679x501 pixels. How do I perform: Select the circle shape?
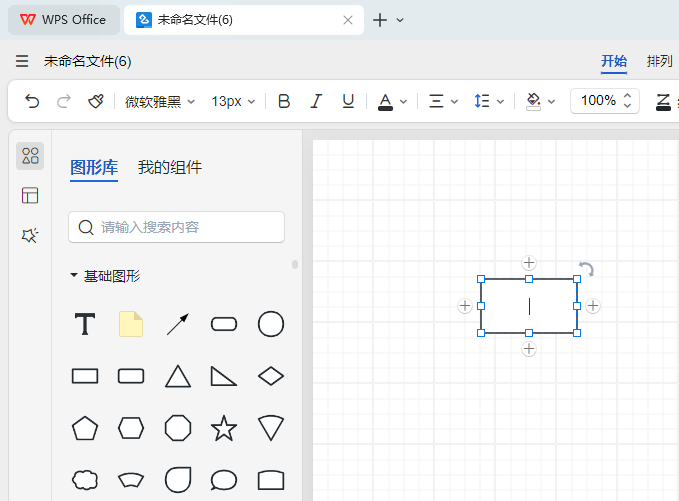point(271,324)
